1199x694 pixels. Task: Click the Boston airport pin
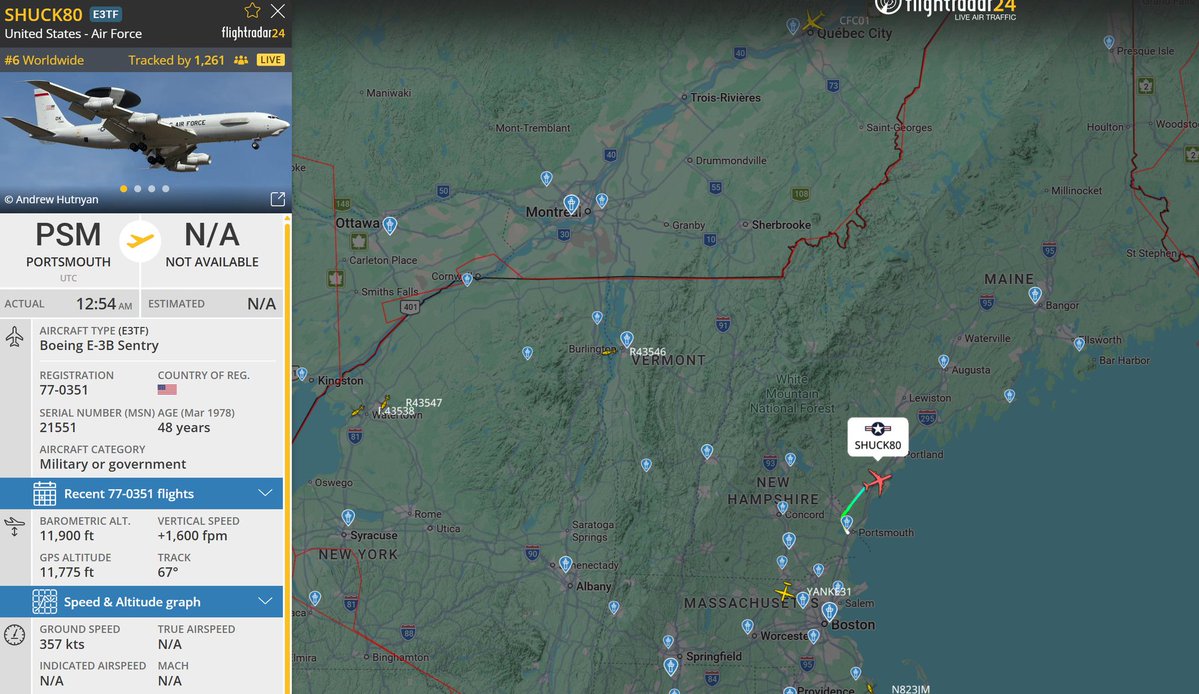pos(829,611)
